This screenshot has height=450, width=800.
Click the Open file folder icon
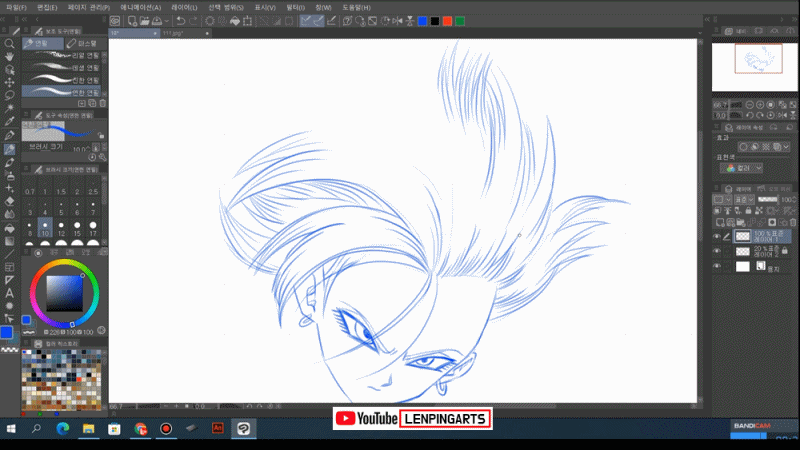point(144,21)
